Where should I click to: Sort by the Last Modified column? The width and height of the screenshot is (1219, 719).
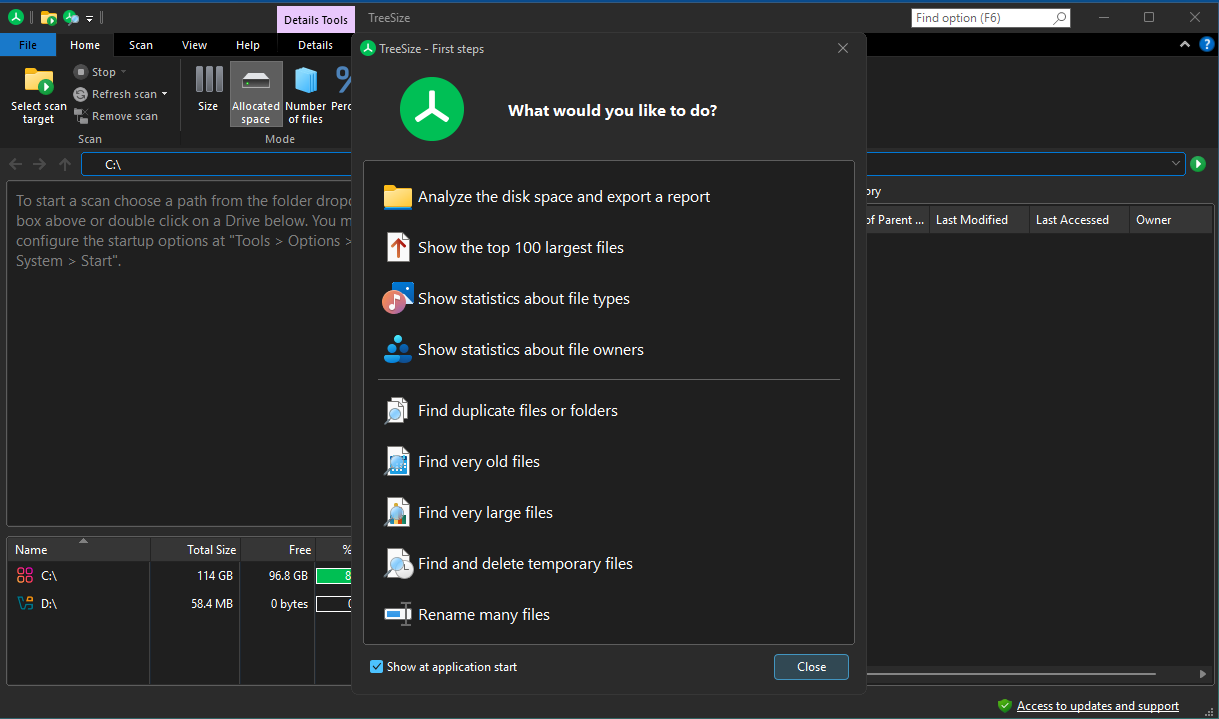[x=979, y=220]
